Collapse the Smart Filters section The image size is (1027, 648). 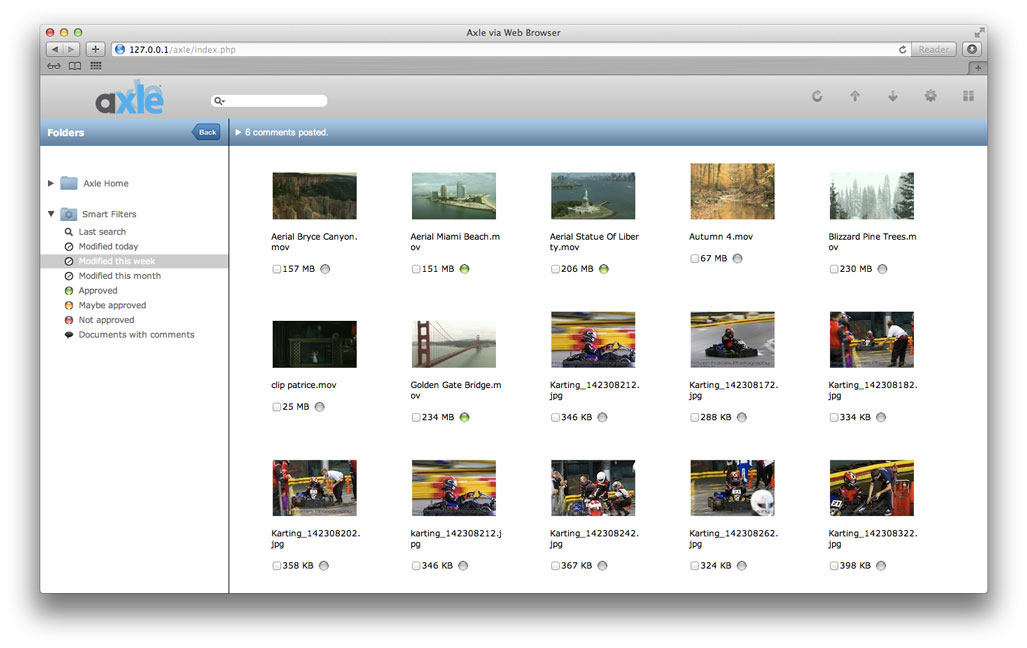(x=51, y=214)
